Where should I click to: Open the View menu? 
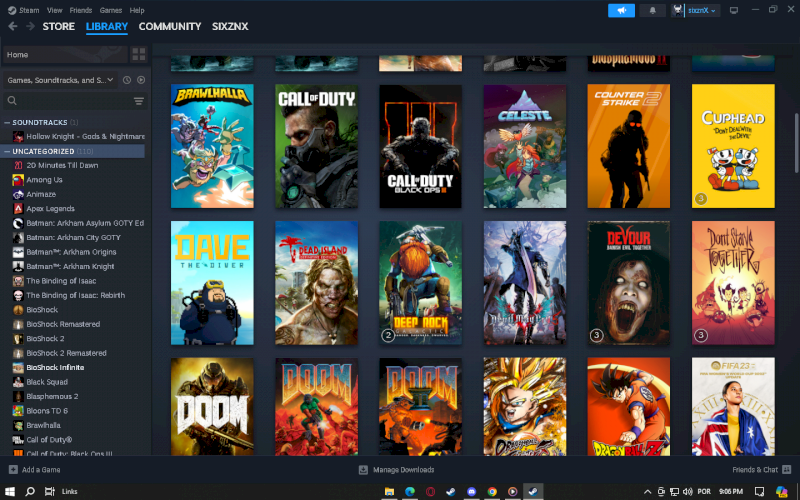click(x=55, y=10)
